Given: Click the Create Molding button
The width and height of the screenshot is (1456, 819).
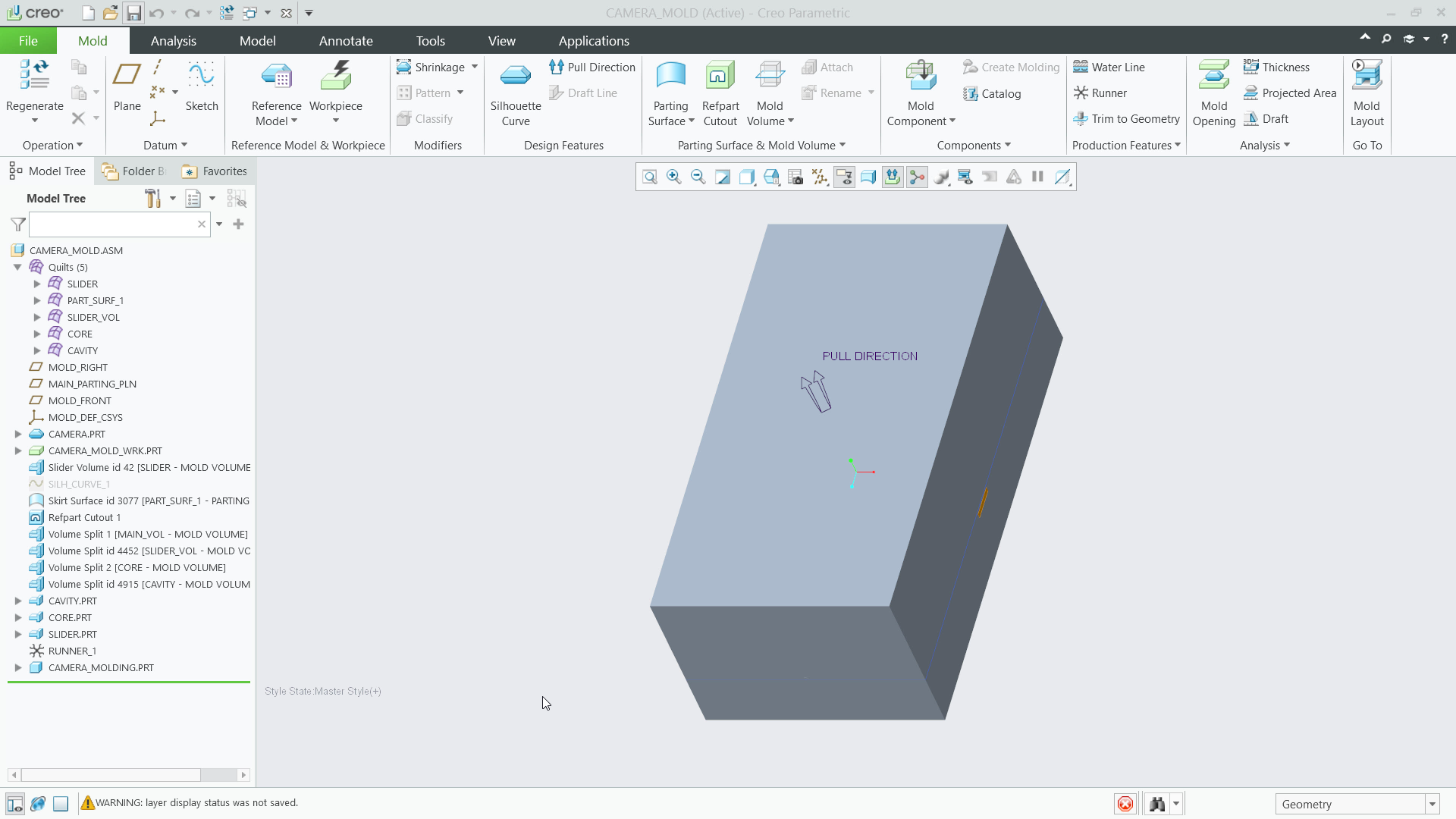Looking at the screenshot, I should tap(1011, 67).
